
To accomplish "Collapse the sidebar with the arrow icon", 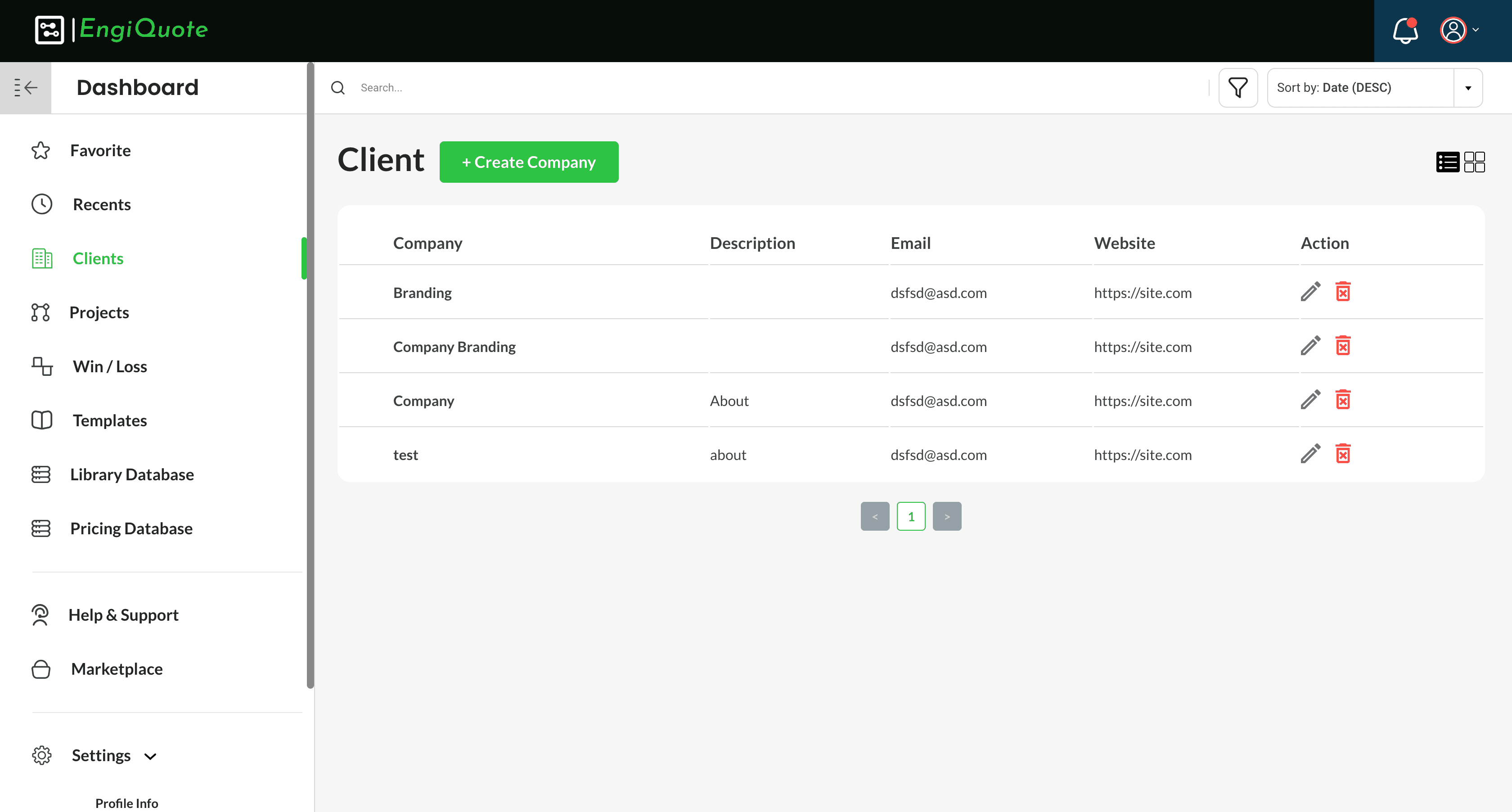I will click(25, 88).
